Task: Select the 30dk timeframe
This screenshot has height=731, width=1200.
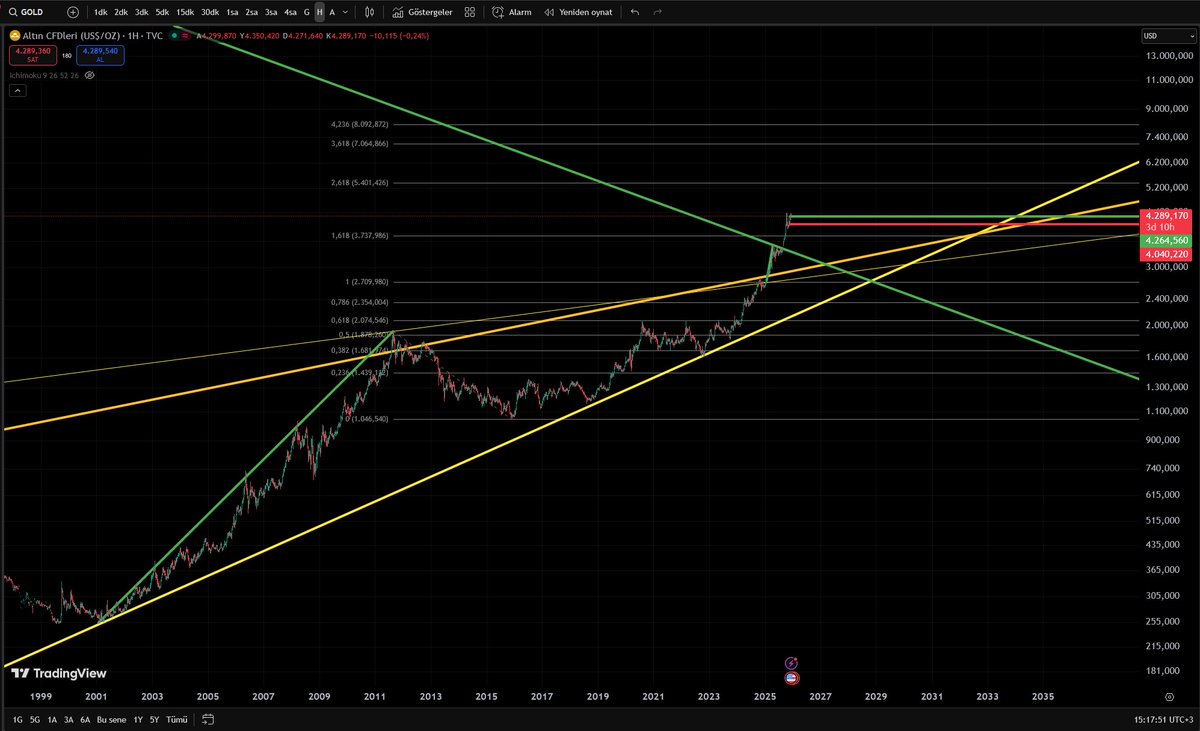Action: click(x=210, y=13)
